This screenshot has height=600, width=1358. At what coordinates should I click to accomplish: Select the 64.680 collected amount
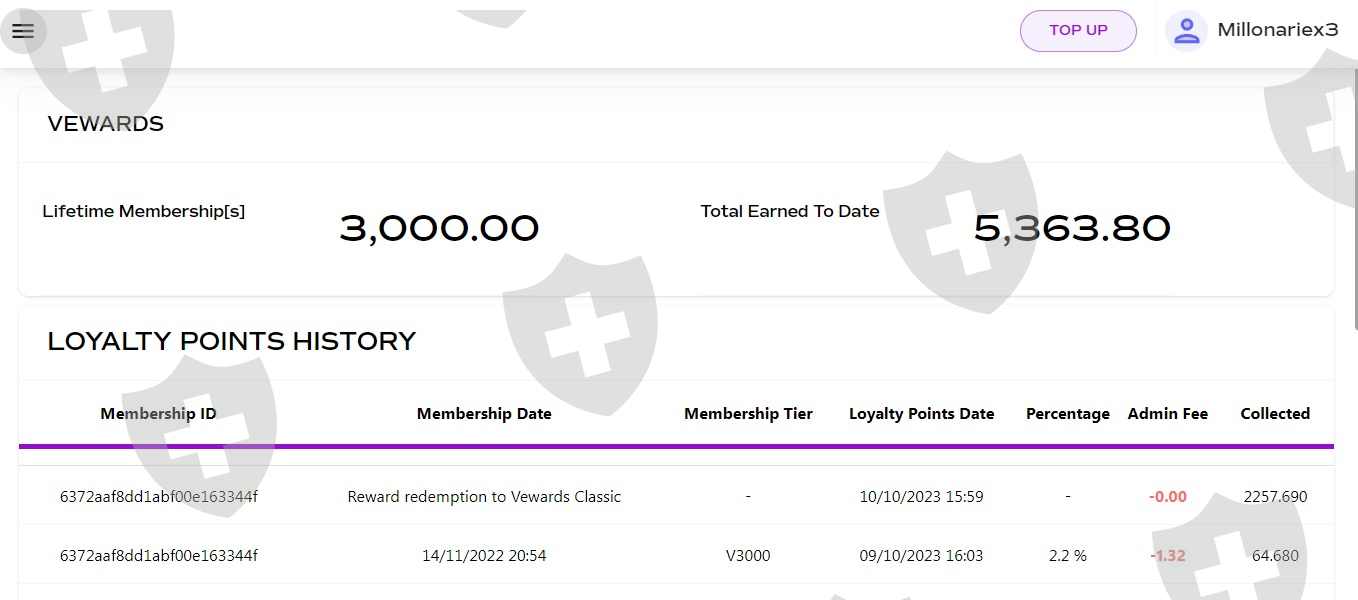[x=1275, y=556]
